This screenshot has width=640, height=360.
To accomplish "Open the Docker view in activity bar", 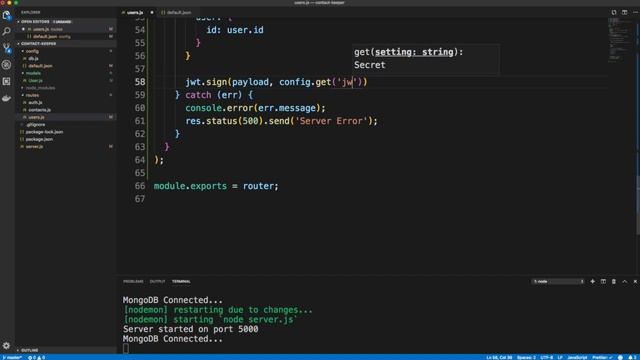I will pos(7,98).
